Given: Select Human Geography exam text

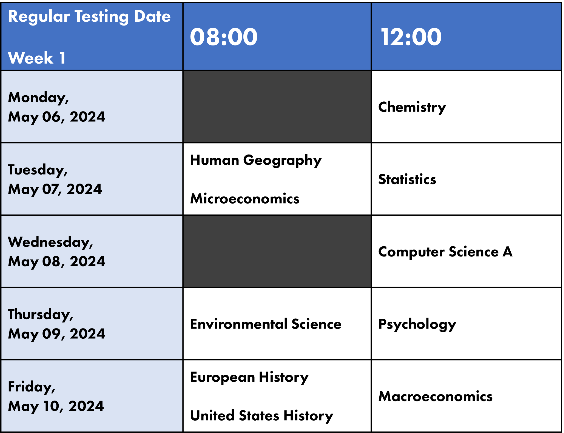Looking at the screenshot, I should pos(256,160).
